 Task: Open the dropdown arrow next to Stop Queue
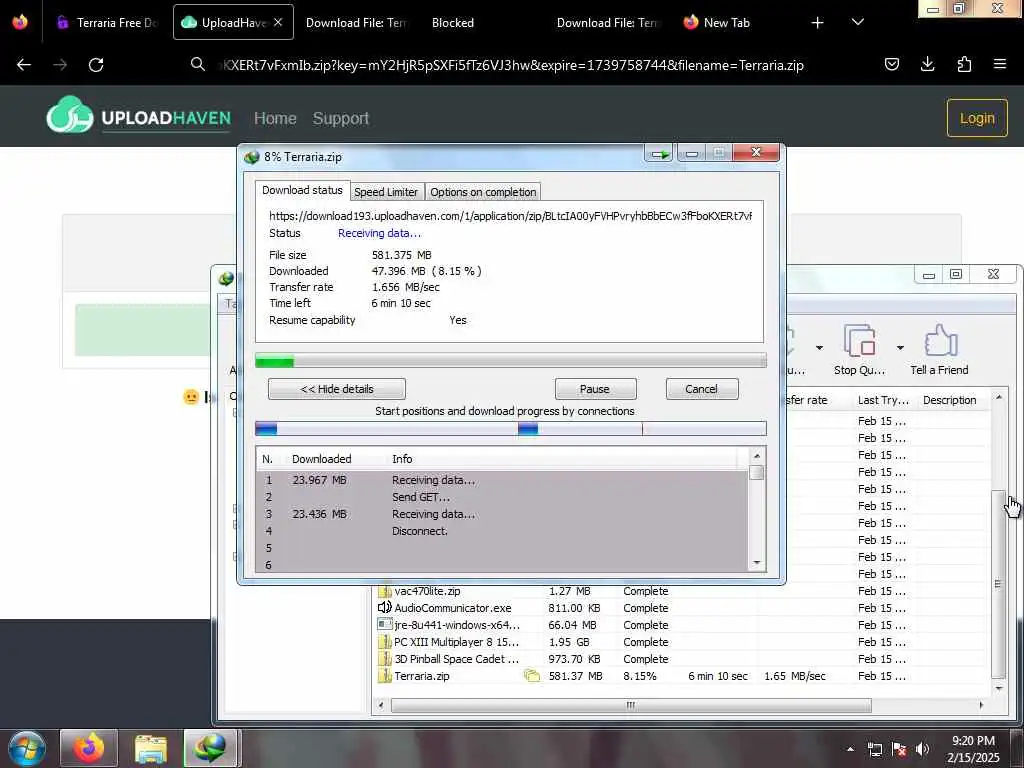click(x=900, y=347)
